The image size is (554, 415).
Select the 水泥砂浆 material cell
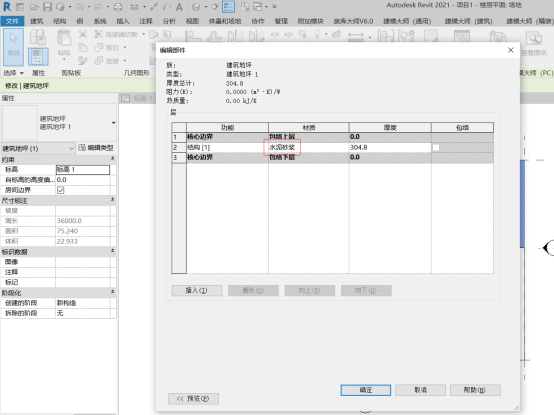coord(308,147)
